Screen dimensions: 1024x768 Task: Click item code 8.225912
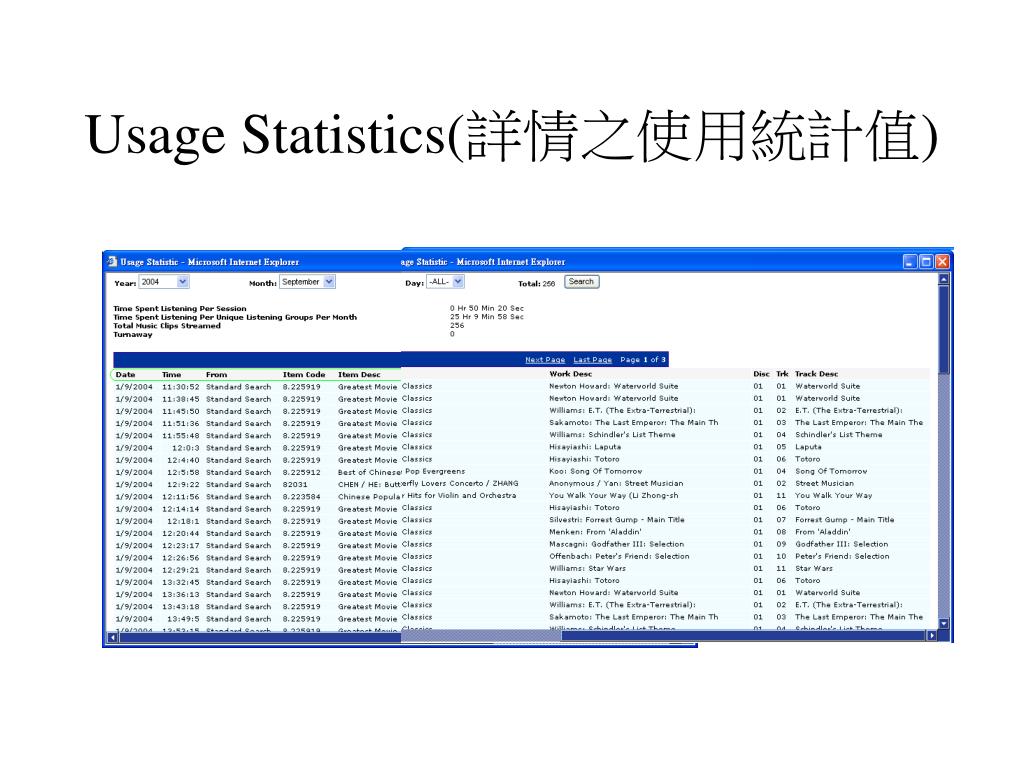(301, 472)
